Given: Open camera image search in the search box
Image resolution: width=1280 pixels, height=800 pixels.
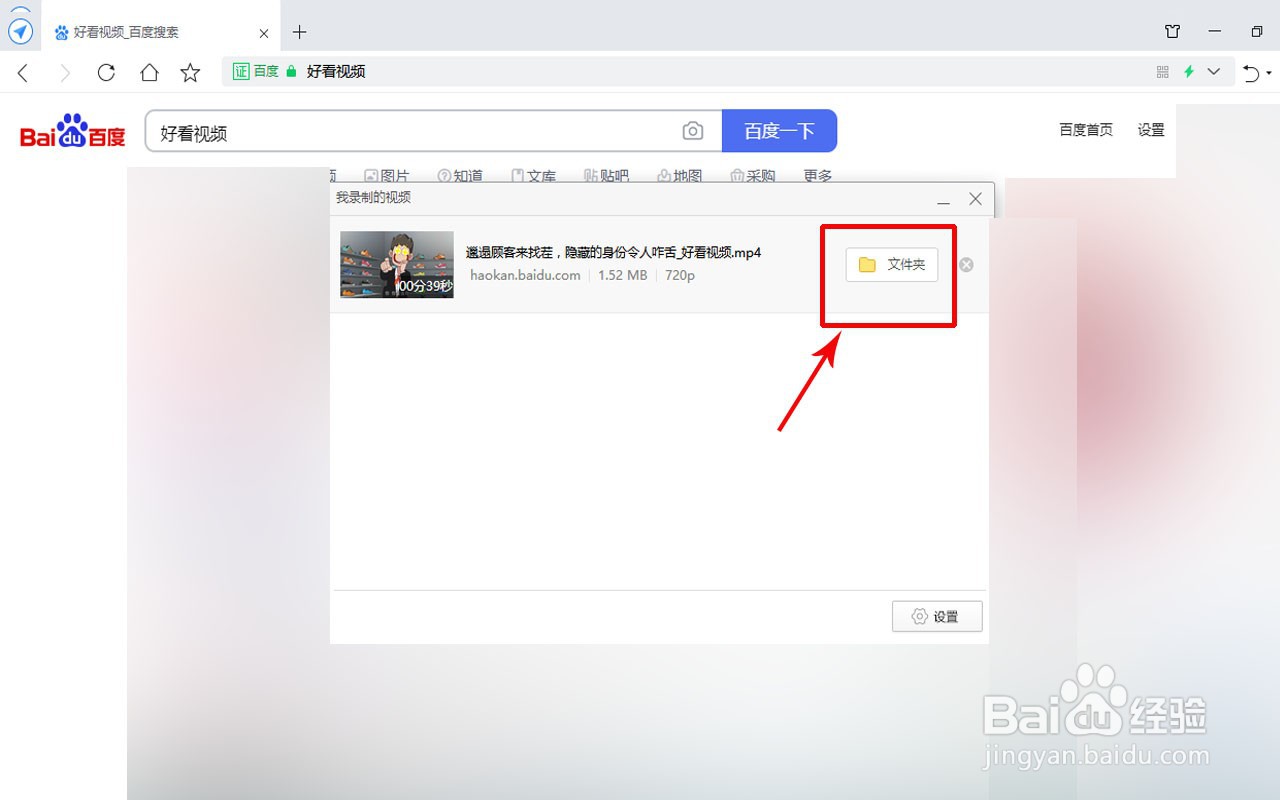Looking at the screenshot, I should [693, 131].
